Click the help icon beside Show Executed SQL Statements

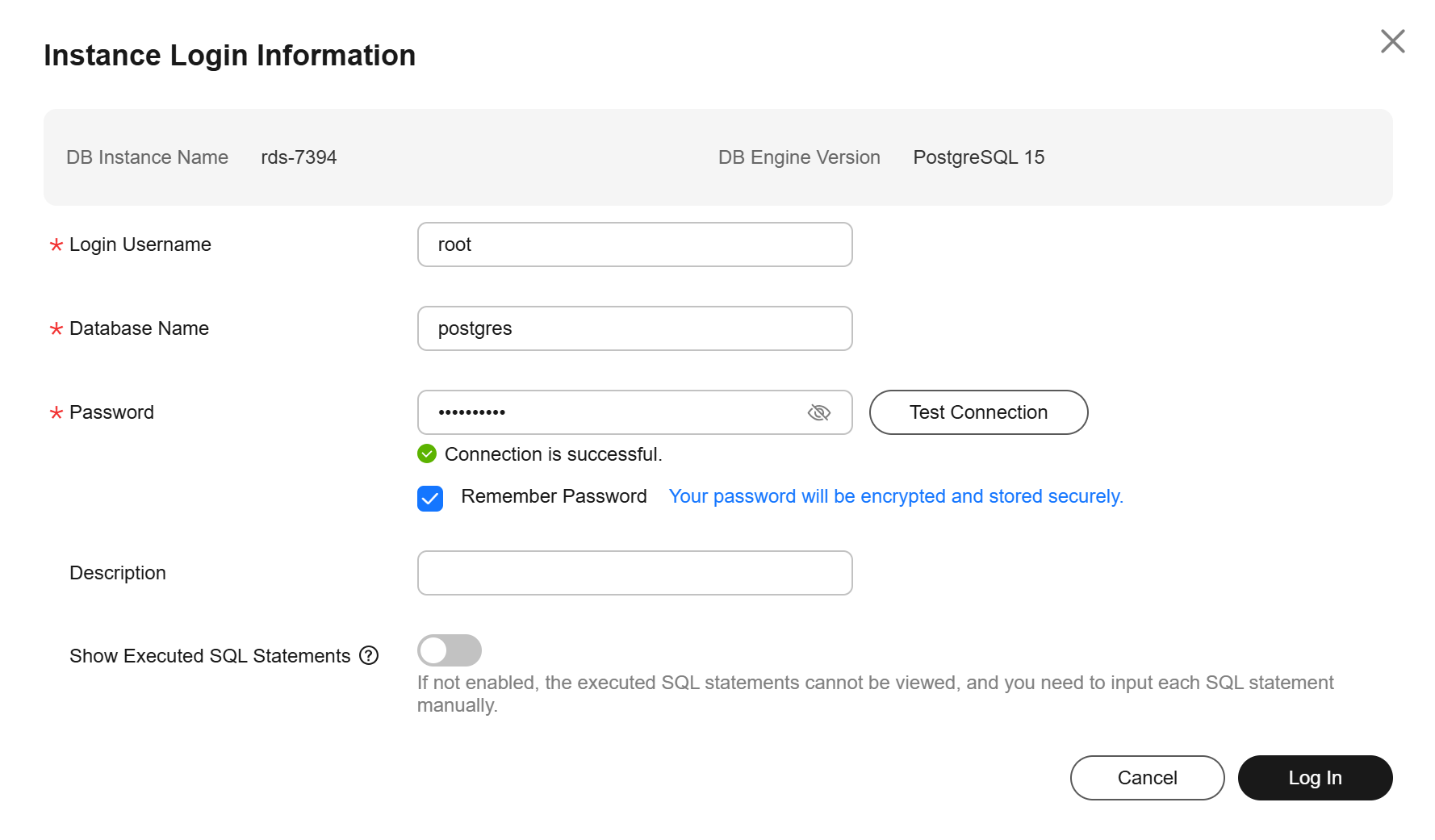pyautogui.click(x=369, y=655)
